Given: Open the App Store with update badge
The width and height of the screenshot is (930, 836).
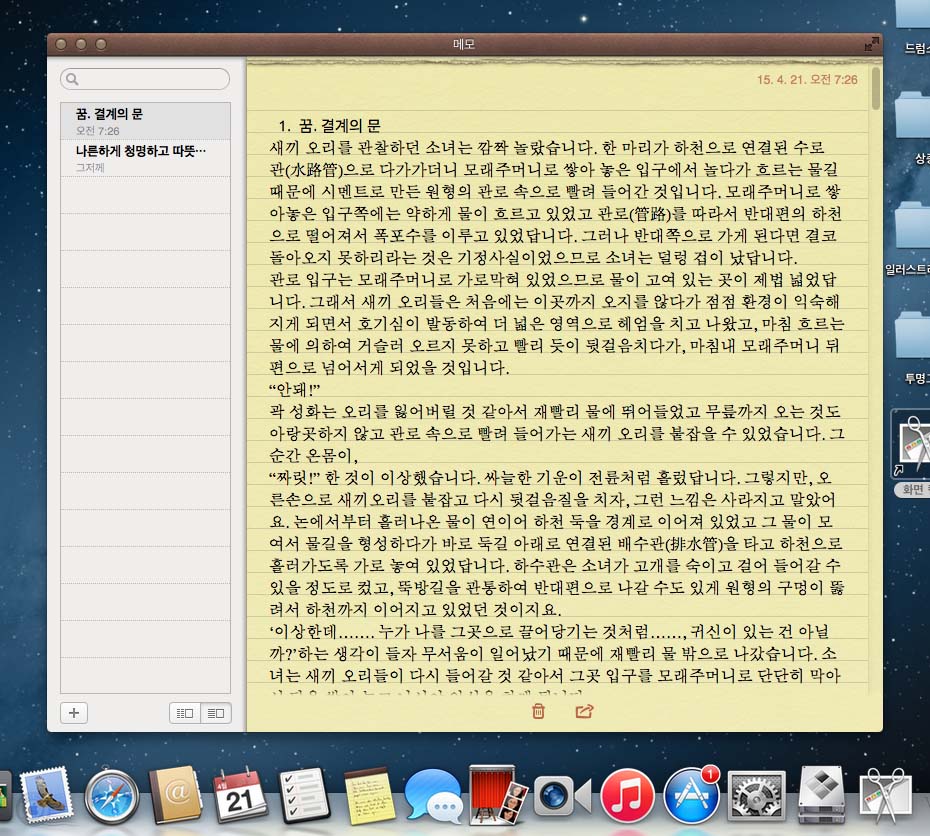Looking at the screenshot, I should (x=692, y=797).
